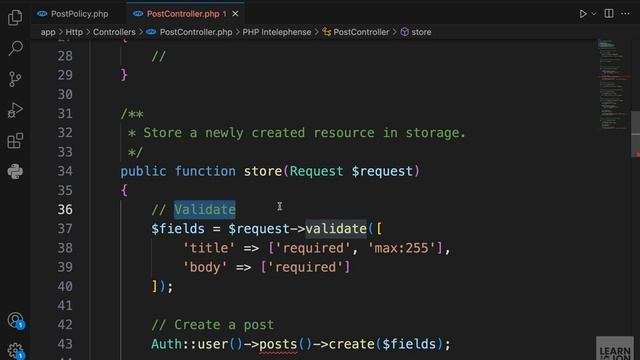Click the selected word 'Validate' in comment
The image size is (640, 360).
205,209
